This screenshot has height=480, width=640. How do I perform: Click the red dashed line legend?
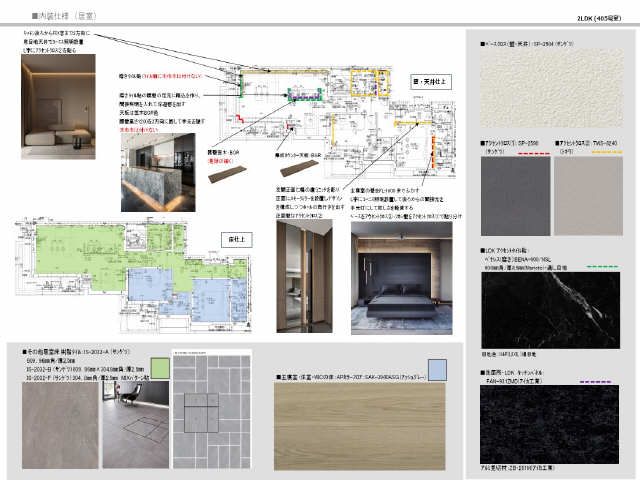[534, 154]
